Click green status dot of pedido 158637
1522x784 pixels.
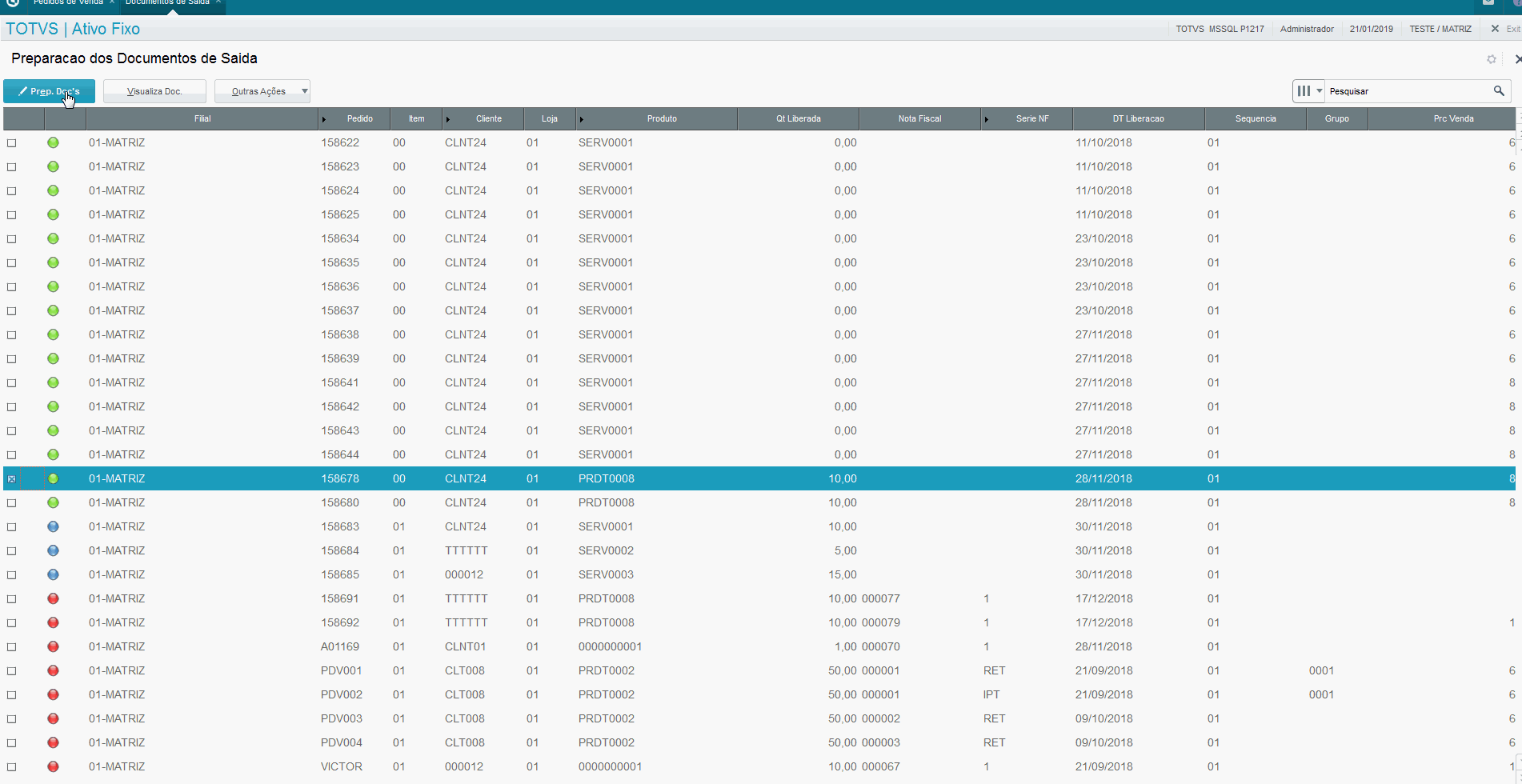click(x=53, y=310)
